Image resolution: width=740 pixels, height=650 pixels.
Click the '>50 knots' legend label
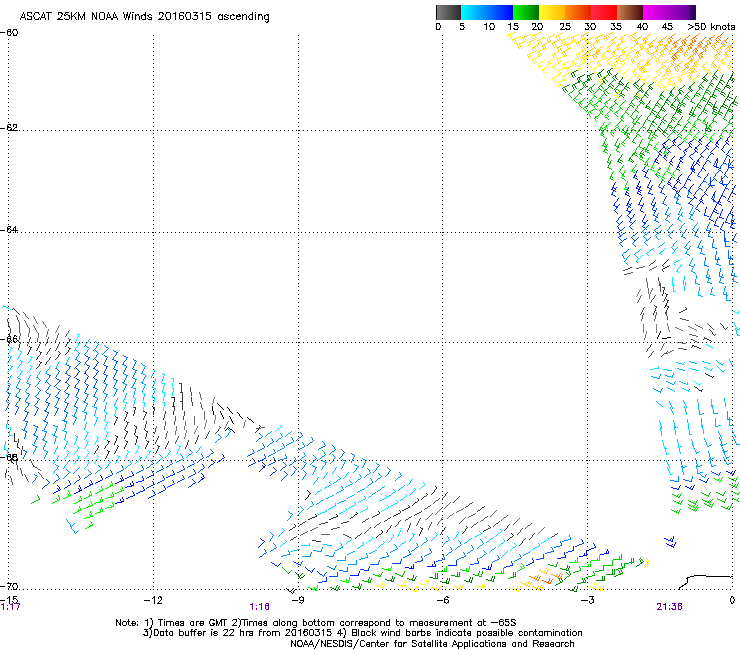pyautogui.click(x=711, y=27)
